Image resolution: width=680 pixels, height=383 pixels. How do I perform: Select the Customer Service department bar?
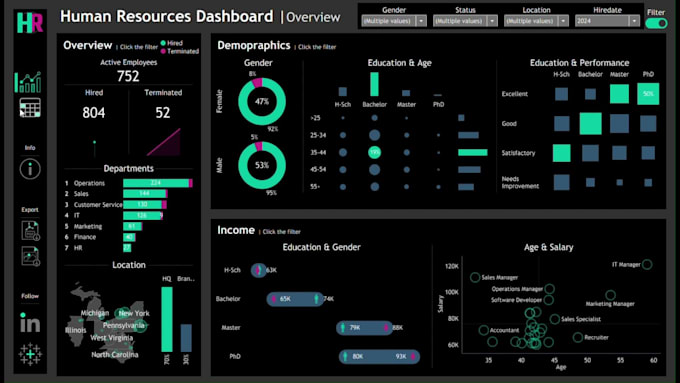pos(145,204)
